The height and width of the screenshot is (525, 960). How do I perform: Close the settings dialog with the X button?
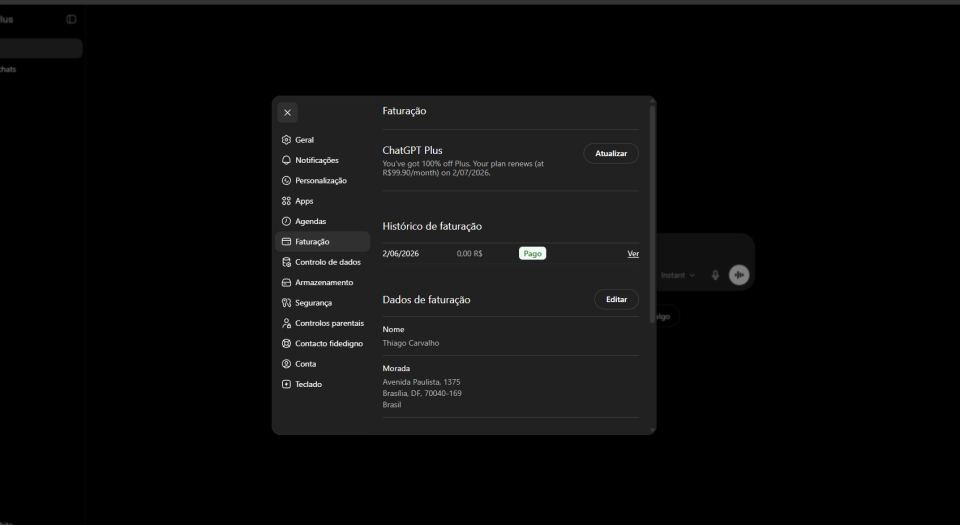click(x=287, y=113)
